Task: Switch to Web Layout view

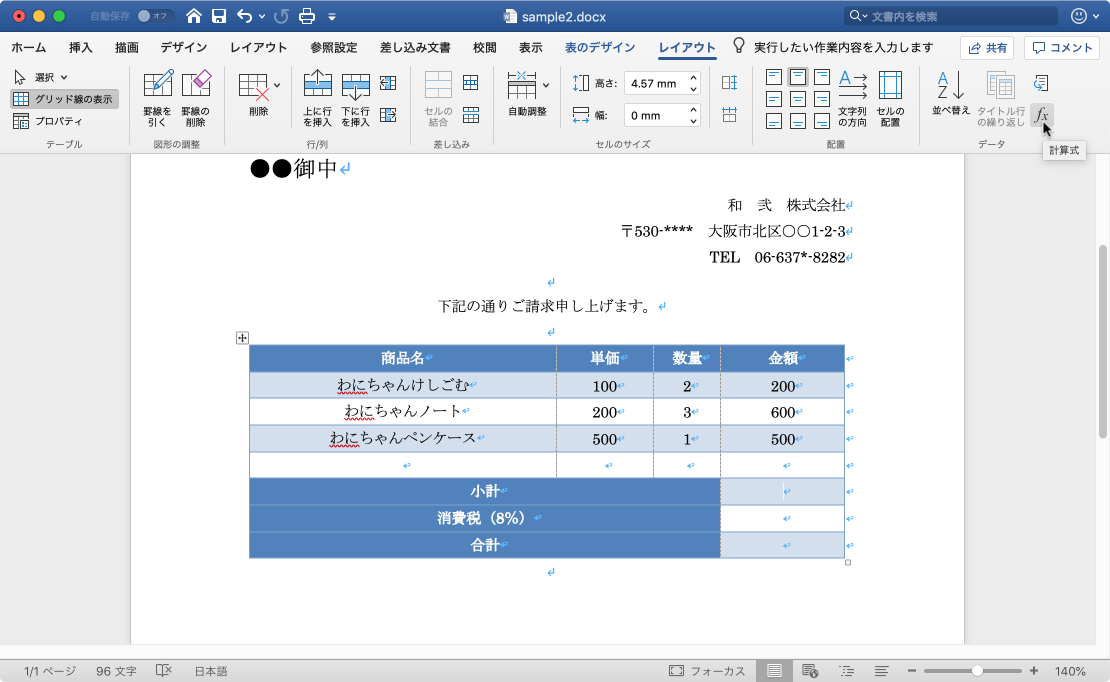Action: pos(811,671)
